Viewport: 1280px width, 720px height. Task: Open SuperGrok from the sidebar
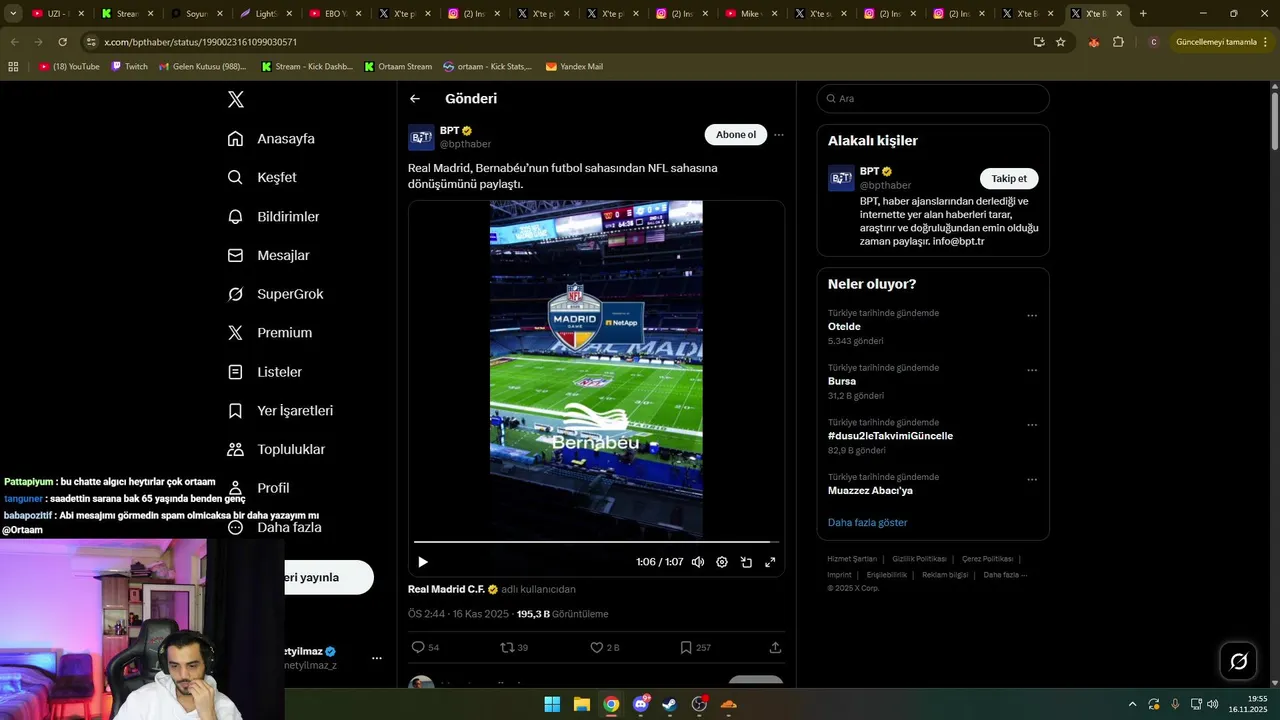click(275, 294)
